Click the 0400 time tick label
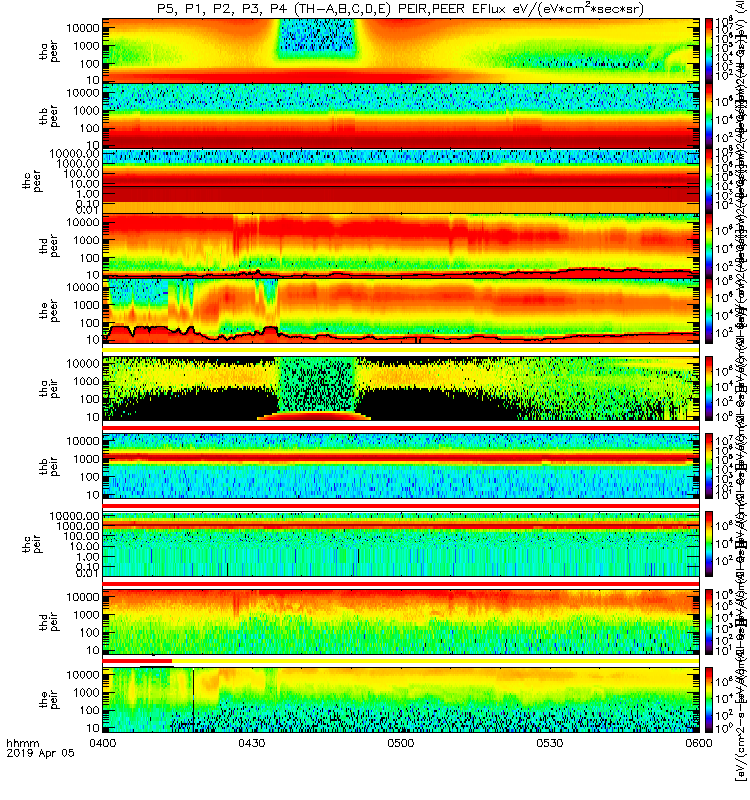The height and width of the screenshot is (800, 750). [103, 743]
